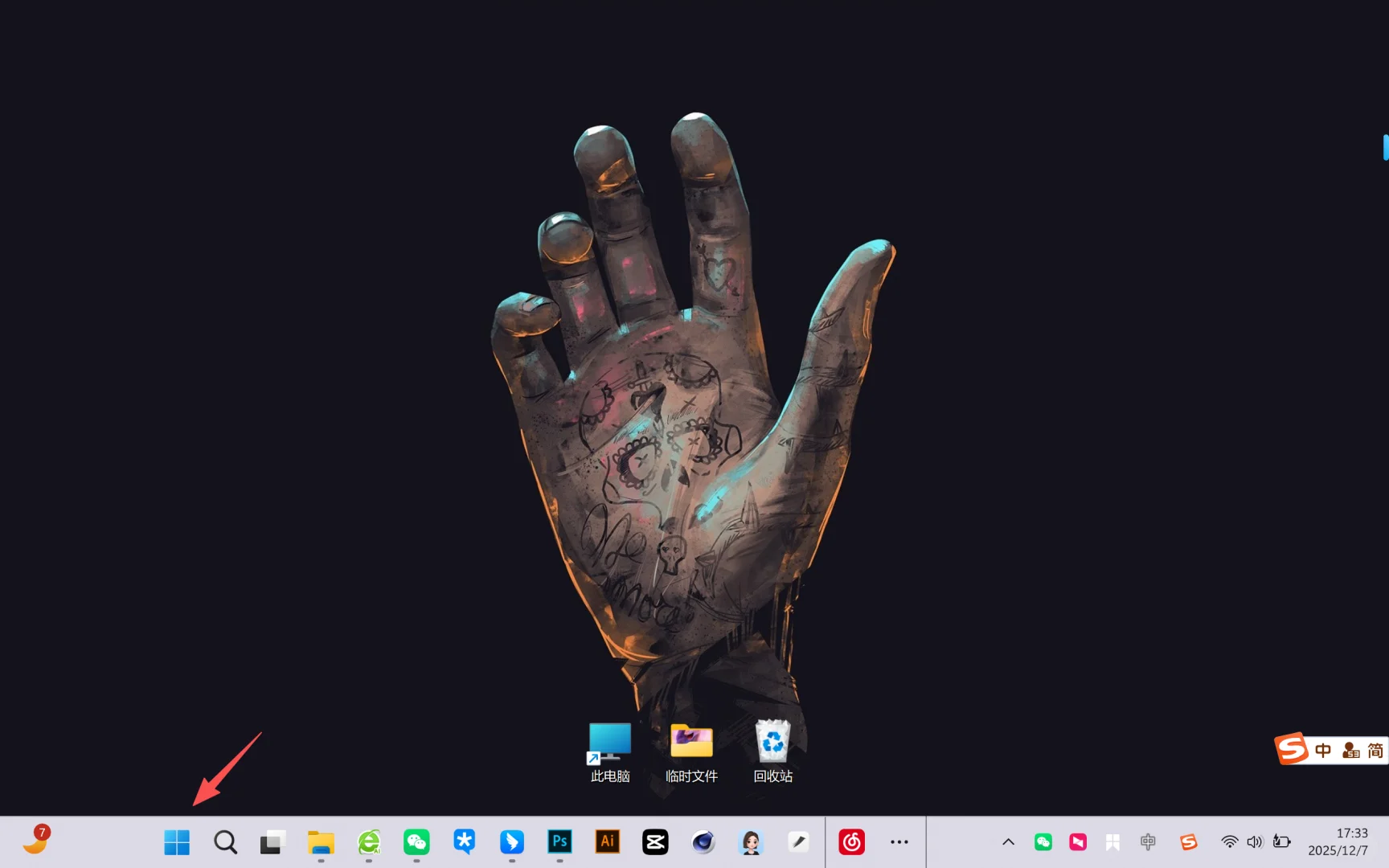Open the blue asterisk chat app
Viewport: 1389px width, 868px height.
pyautogui.click(x=464, y=842)
